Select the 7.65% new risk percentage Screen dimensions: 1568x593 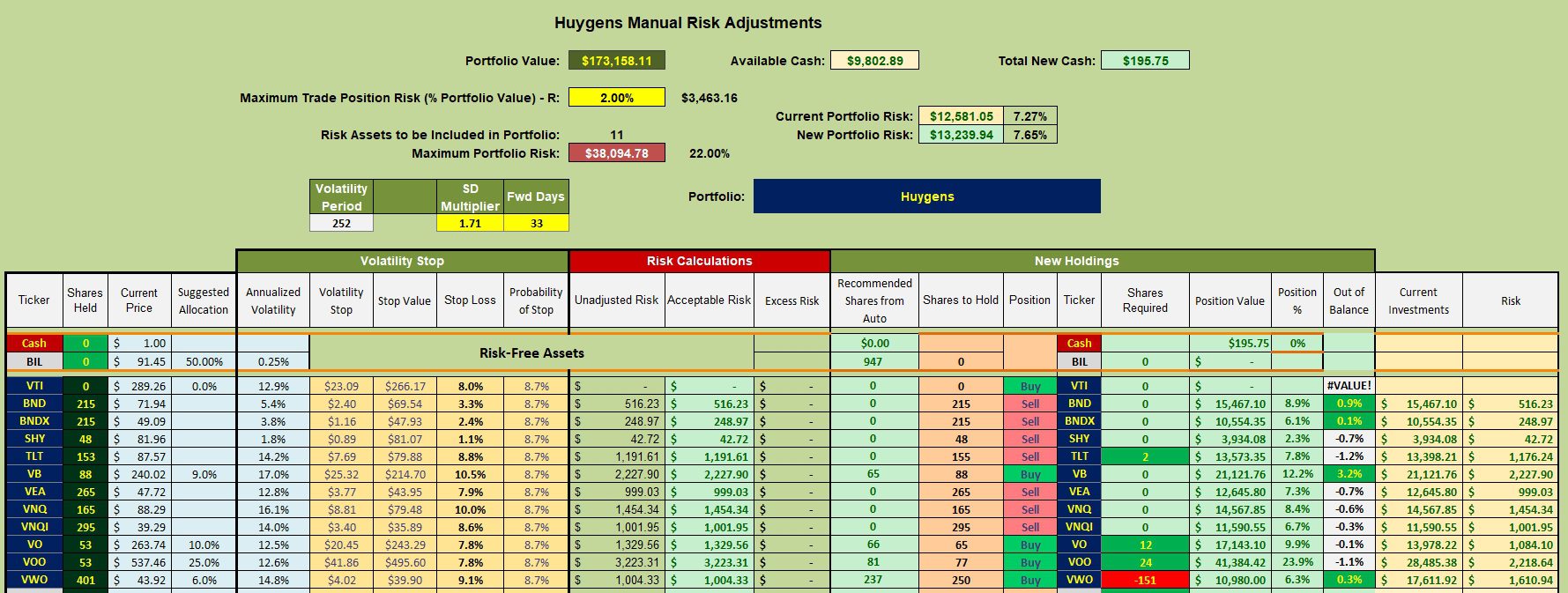coord(1029,135)
